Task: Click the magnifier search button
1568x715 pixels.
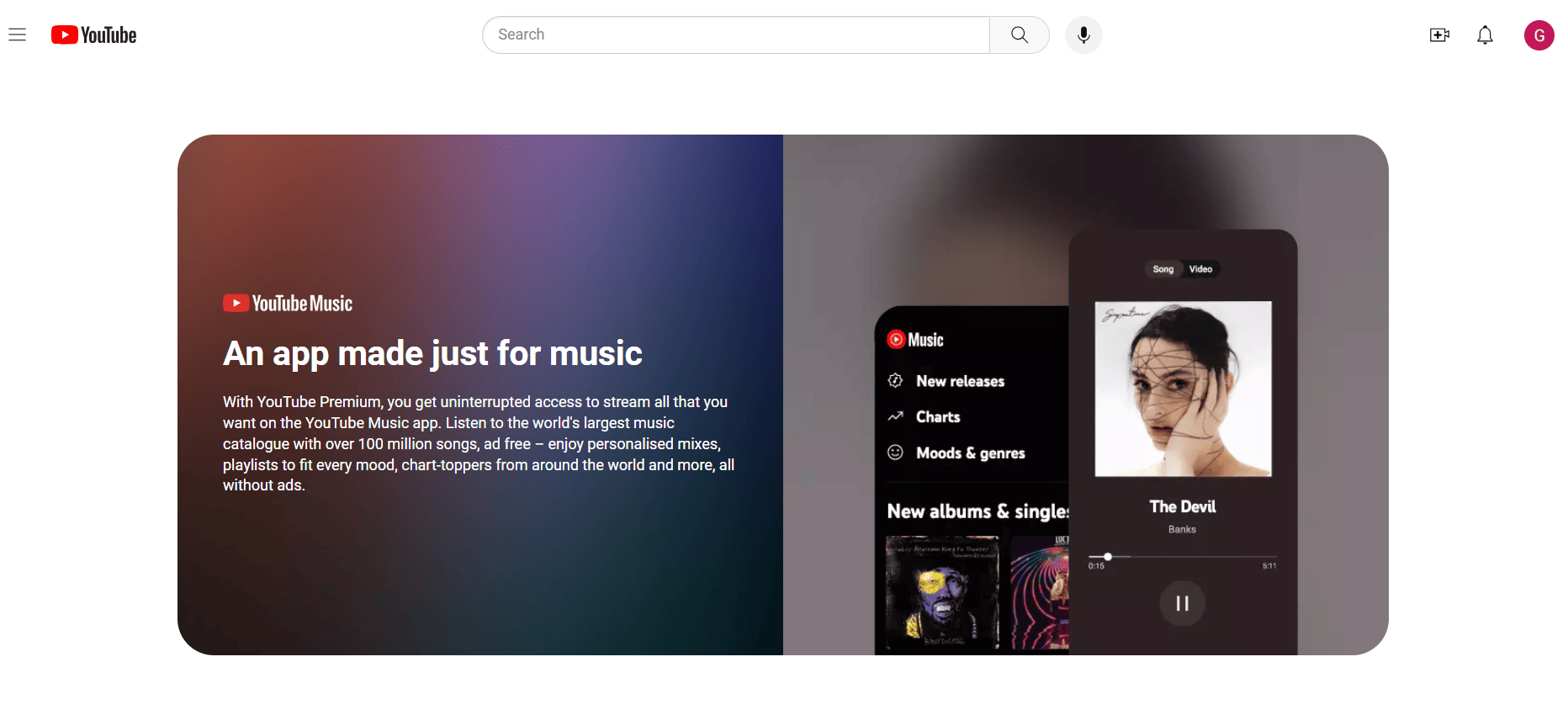Action: pyautogui.click(x=1020, y=34)
